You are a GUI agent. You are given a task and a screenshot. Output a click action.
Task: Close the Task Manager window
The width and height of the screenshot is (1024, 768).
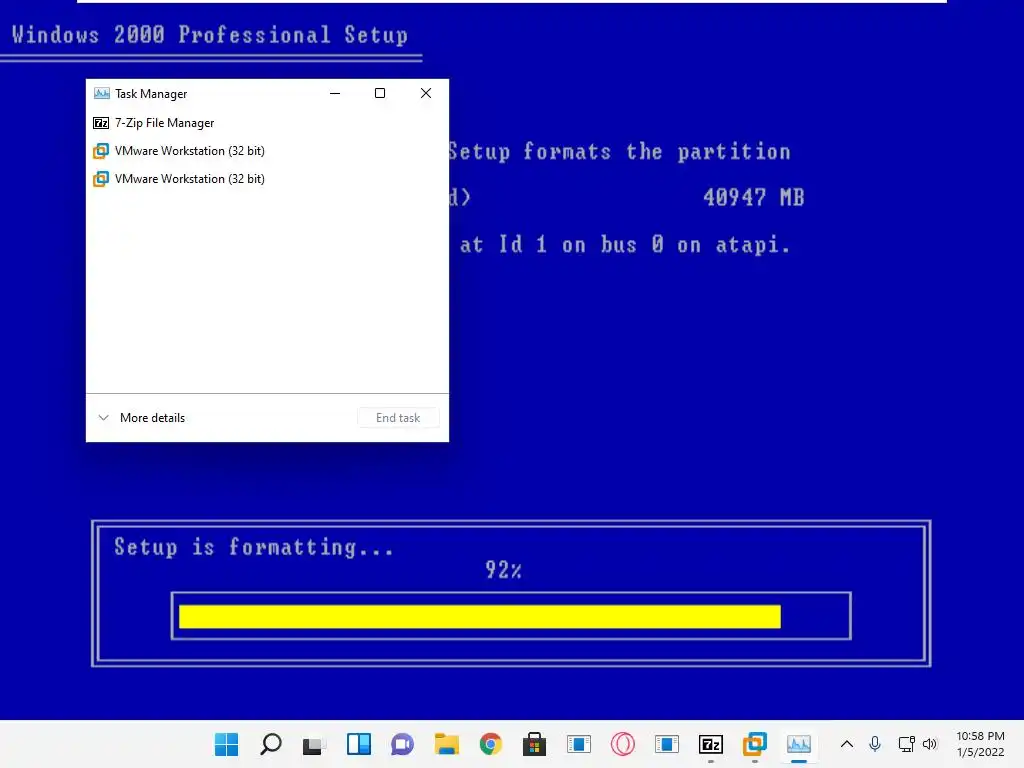pos(426,93)
